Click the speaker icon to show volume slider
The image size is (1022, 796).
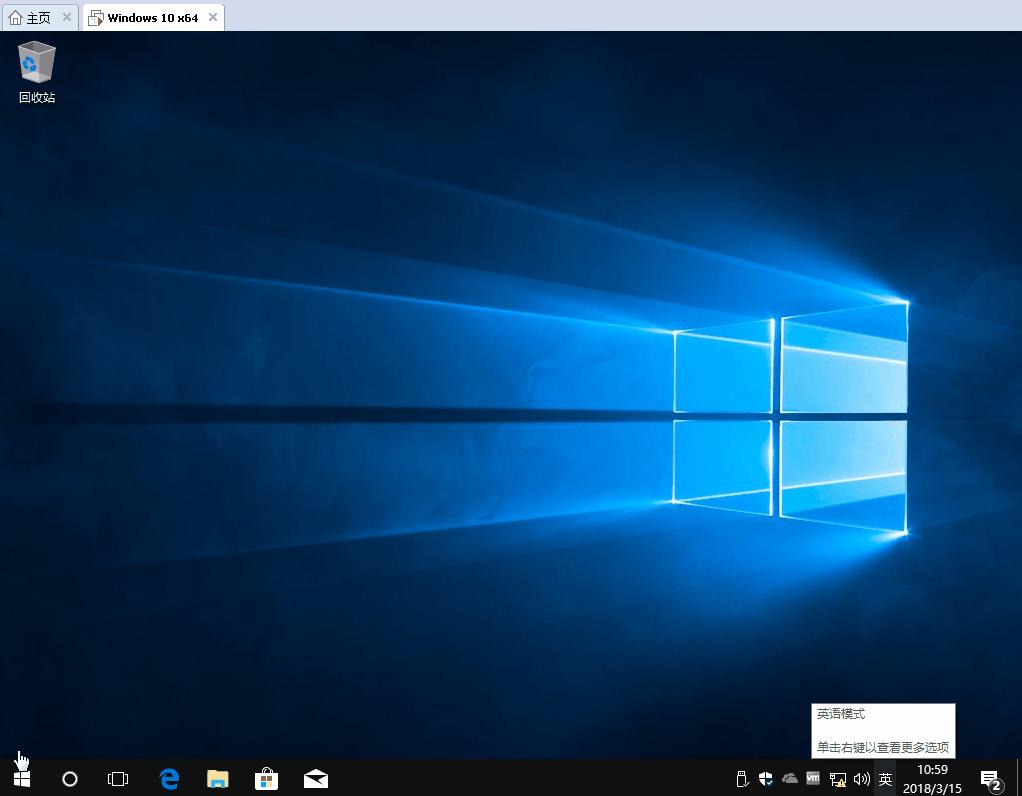[x=861, y=778]
